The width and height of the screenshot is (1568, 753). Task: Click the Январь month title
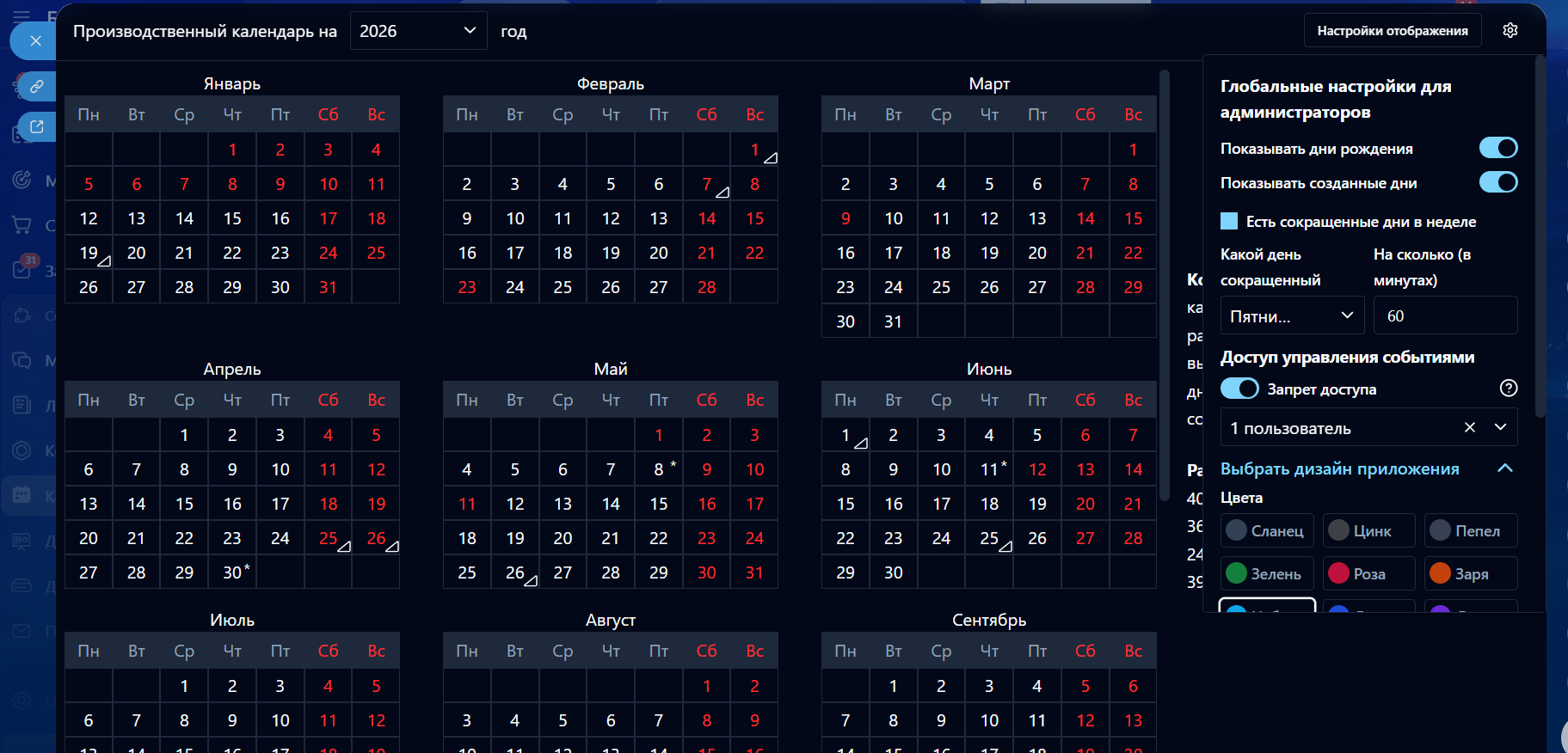pos(232,83)
